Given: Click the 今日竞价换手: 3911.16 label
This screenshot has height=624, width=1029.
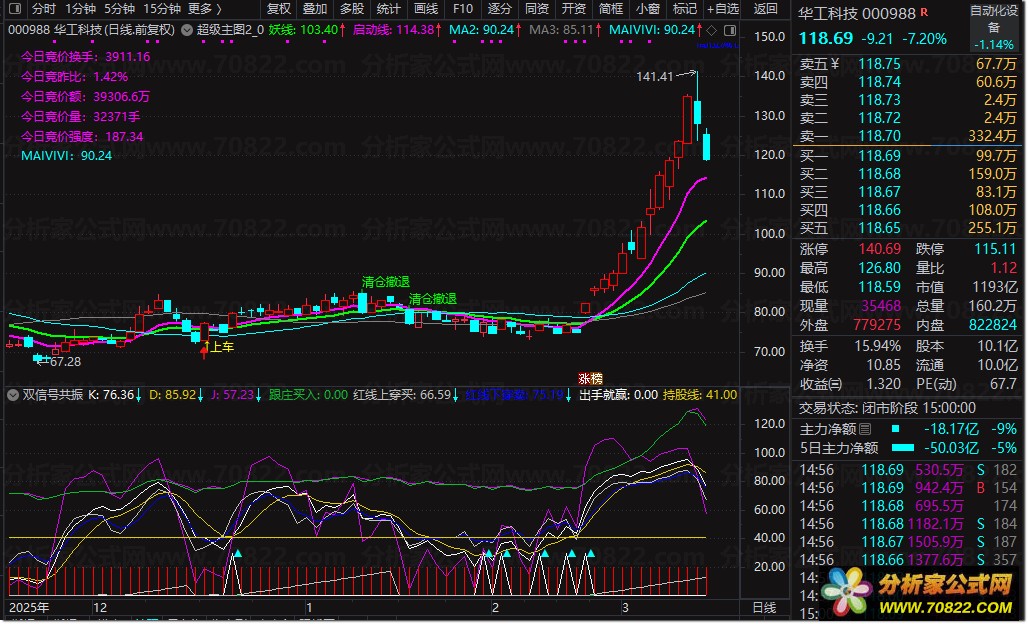Looking at the screenshot, I should 86,56.
